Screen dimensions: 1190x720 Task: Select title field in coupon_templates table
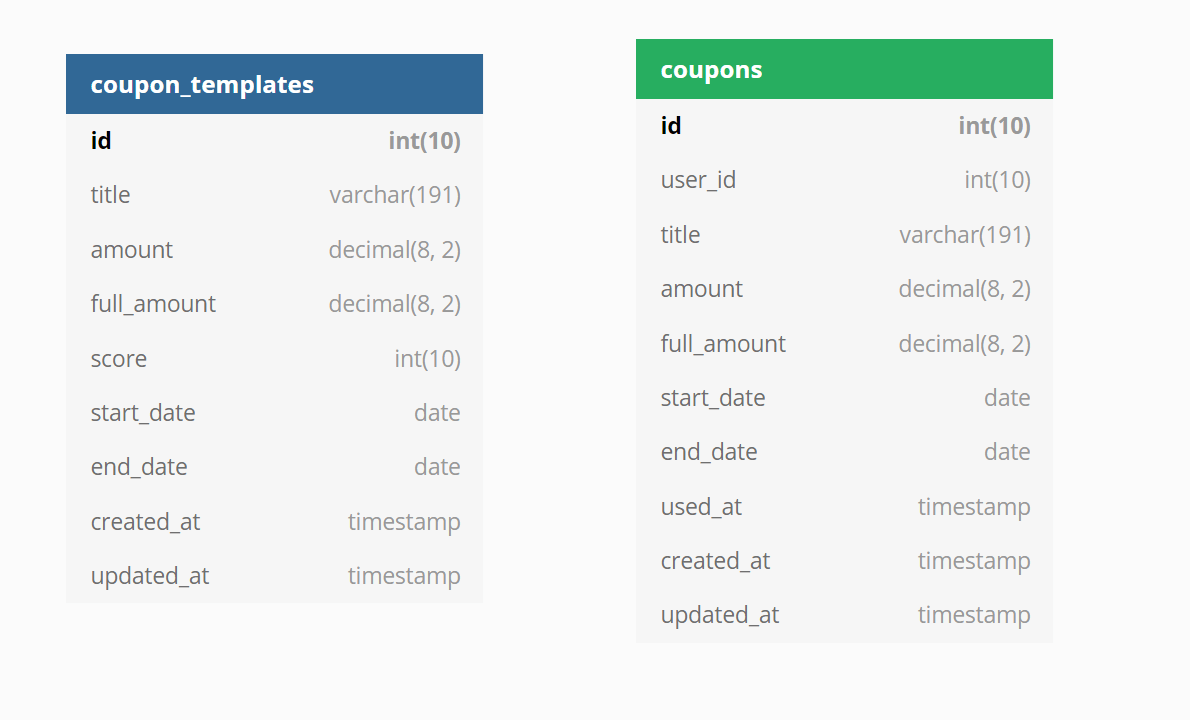point(274,195)
